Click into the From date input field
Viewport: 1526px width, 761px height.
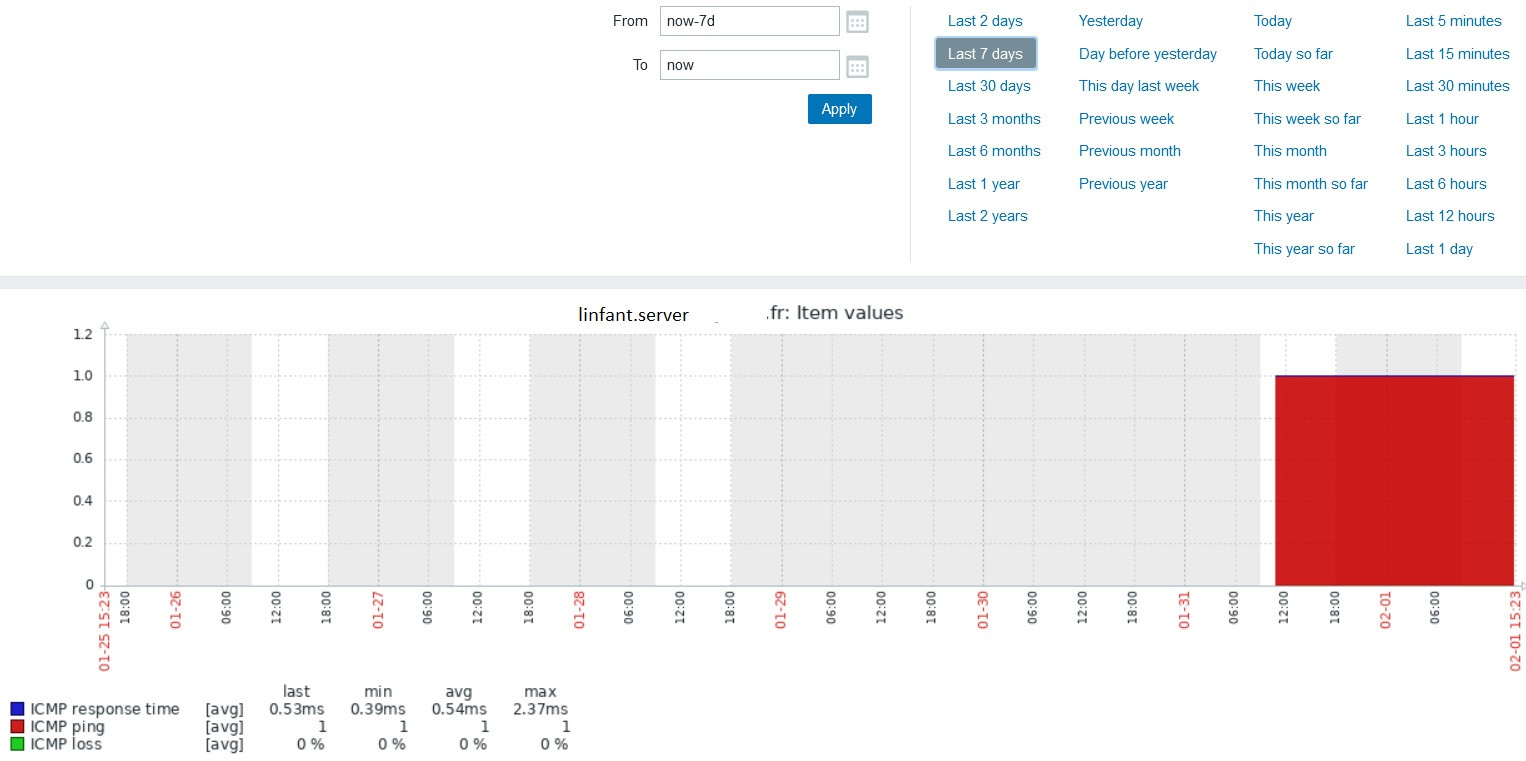click(749, 21)
